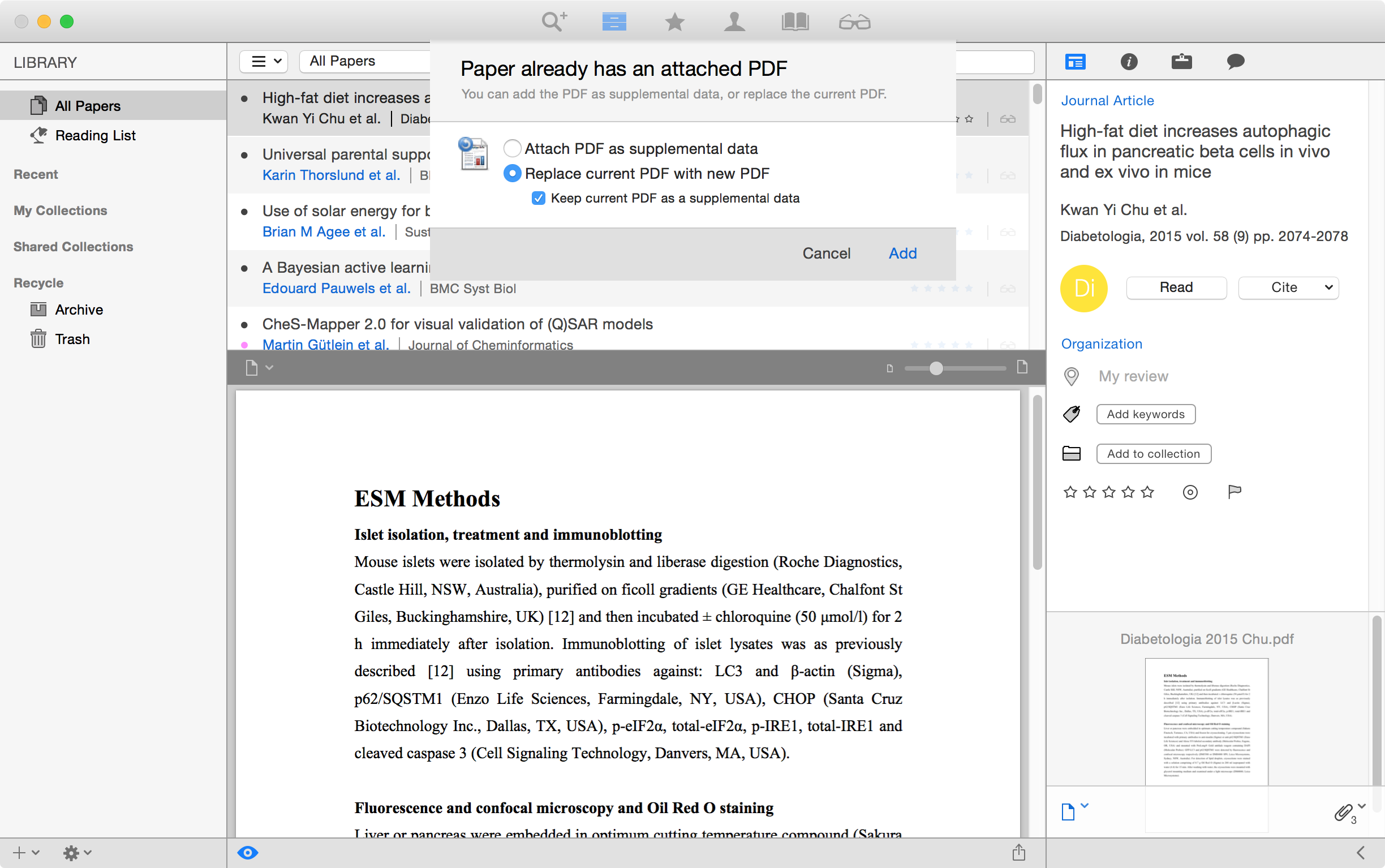1385x868 pixels.
Task: Uncheck Keep current PDF as supplemental data
Action: [x=538, y=198]
